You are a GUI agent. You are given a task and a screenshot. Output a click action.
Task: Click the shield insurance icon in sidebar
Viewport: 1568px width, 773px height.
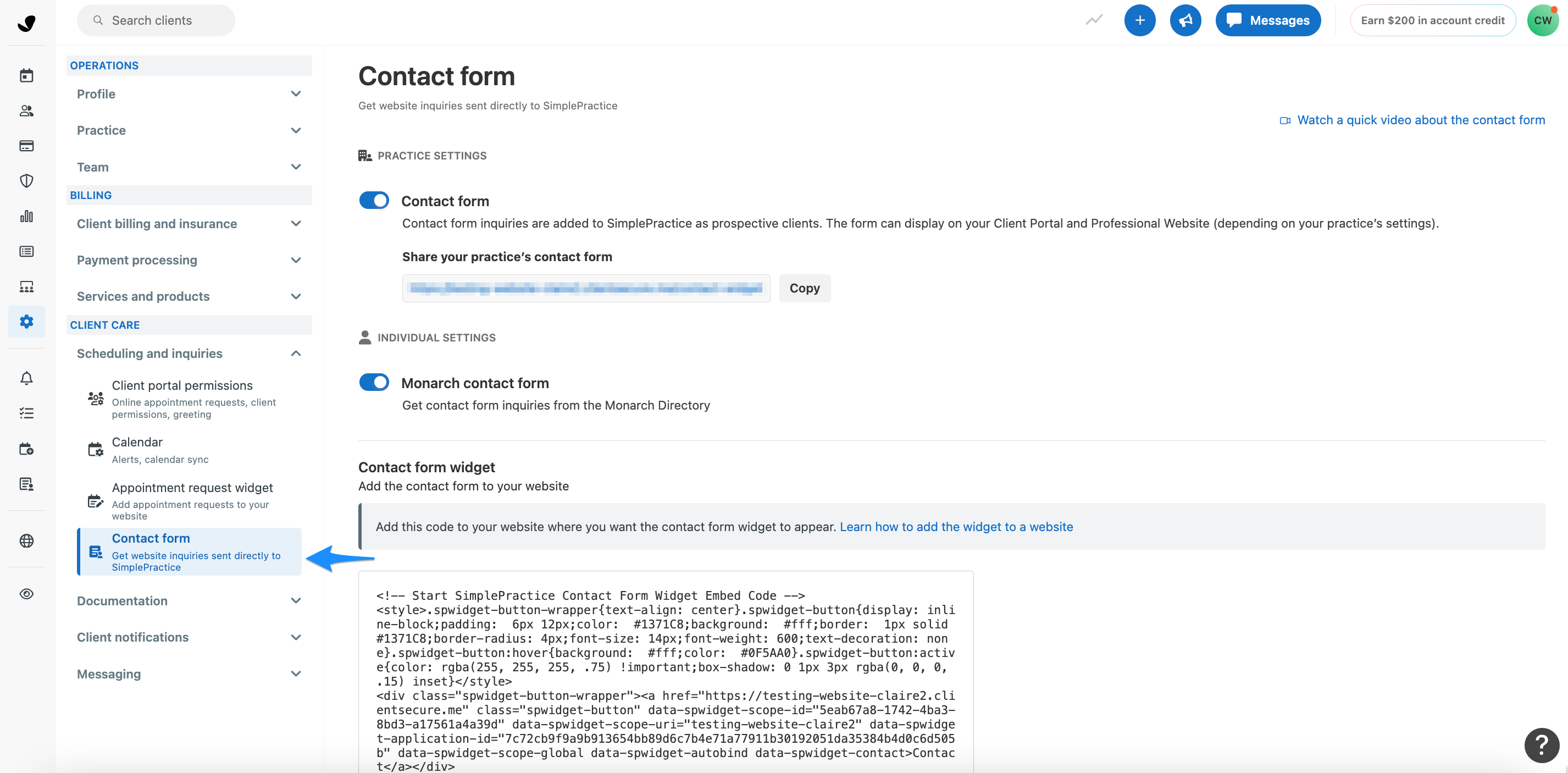pyautogui.click(x=26, y=181)
